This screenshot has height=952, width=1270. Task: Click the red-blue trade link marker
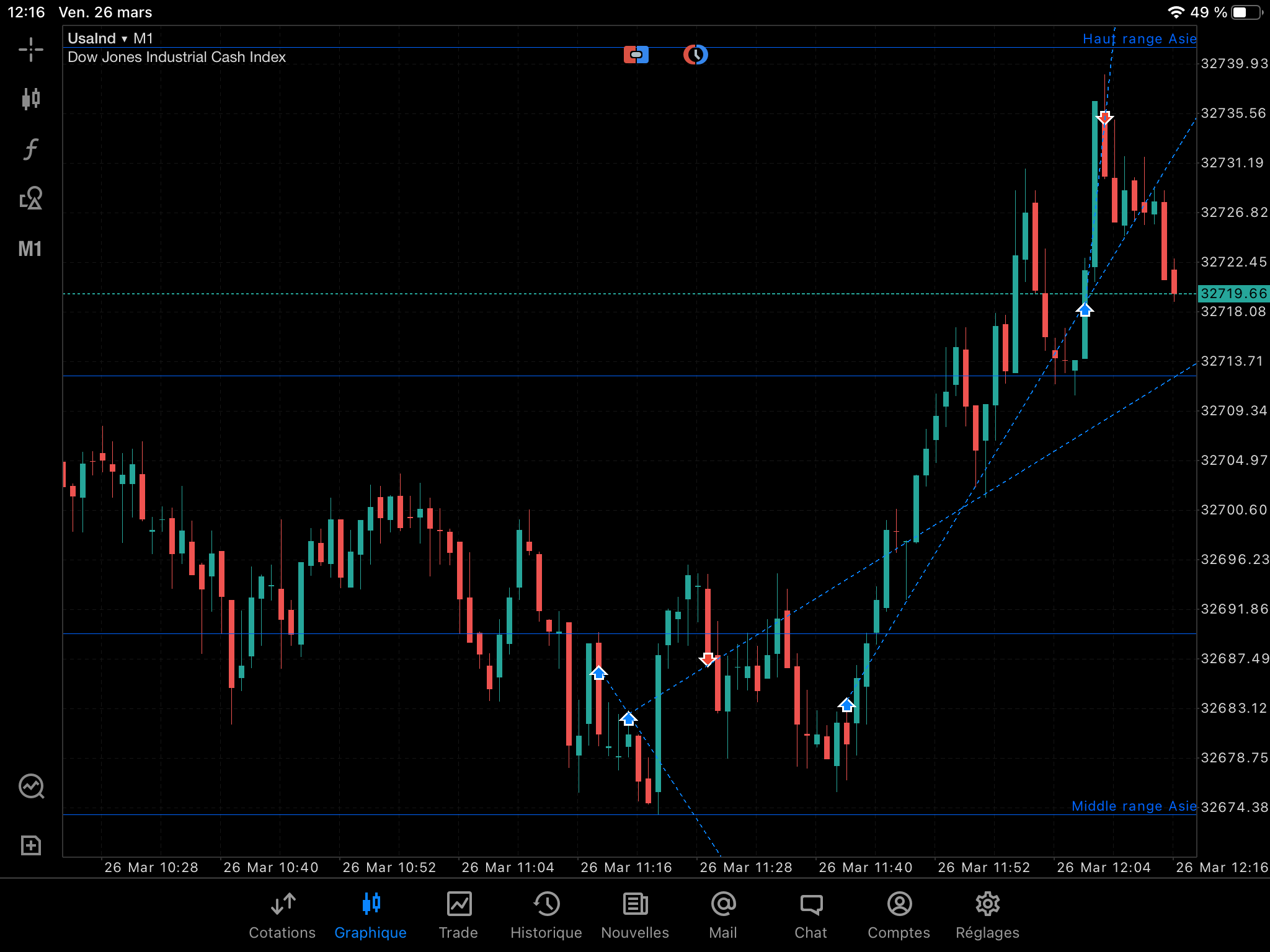click(x=636, y=55)
